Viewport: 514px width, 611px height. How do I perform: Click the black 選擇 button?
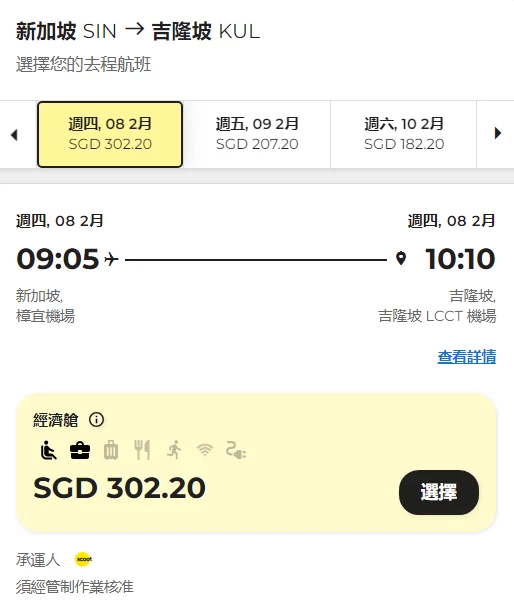pos(439,492)
